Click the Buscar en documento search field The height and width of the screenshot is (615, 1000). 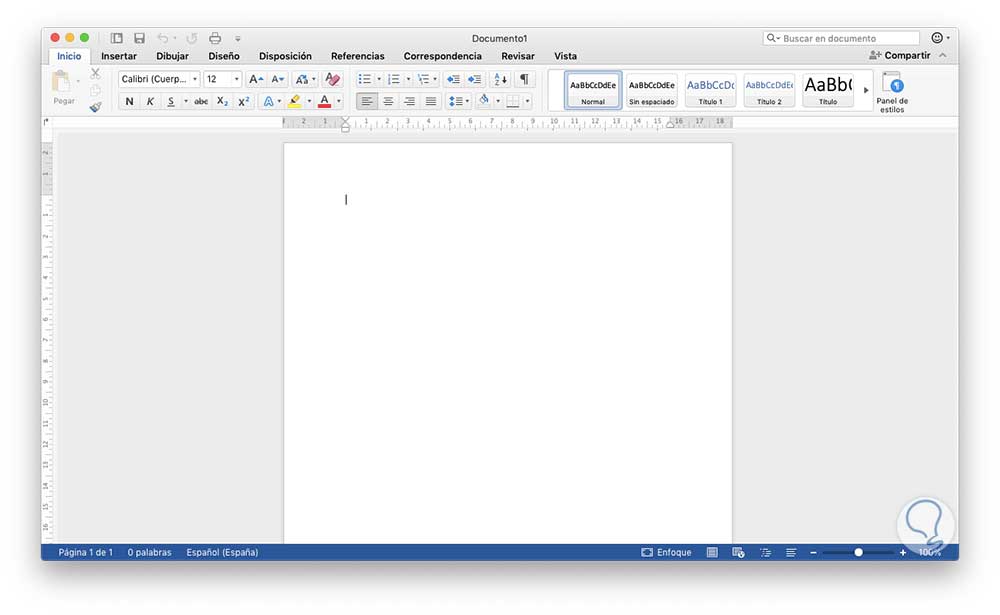(x=842, y=38)
